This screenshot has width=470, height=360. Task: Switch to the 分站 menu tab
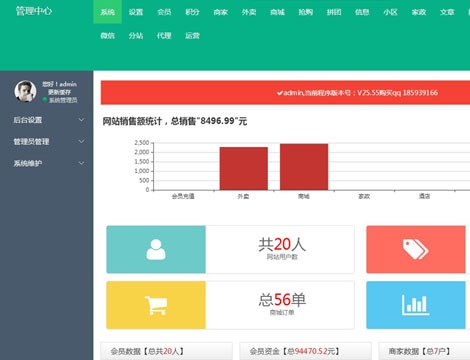click(x=136, y=35)
